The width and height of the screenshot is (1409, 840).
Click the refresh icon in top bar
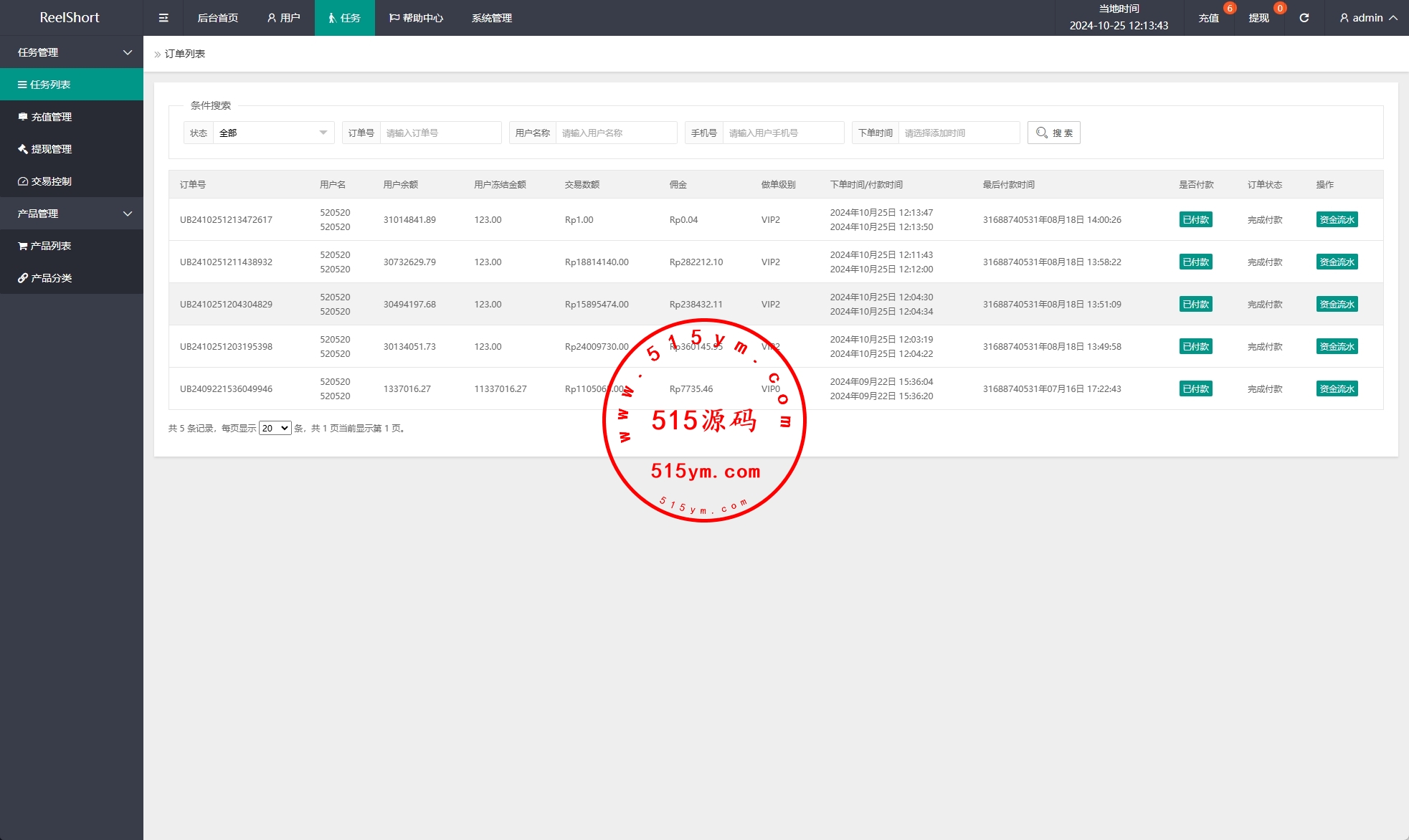point(1304,18)
